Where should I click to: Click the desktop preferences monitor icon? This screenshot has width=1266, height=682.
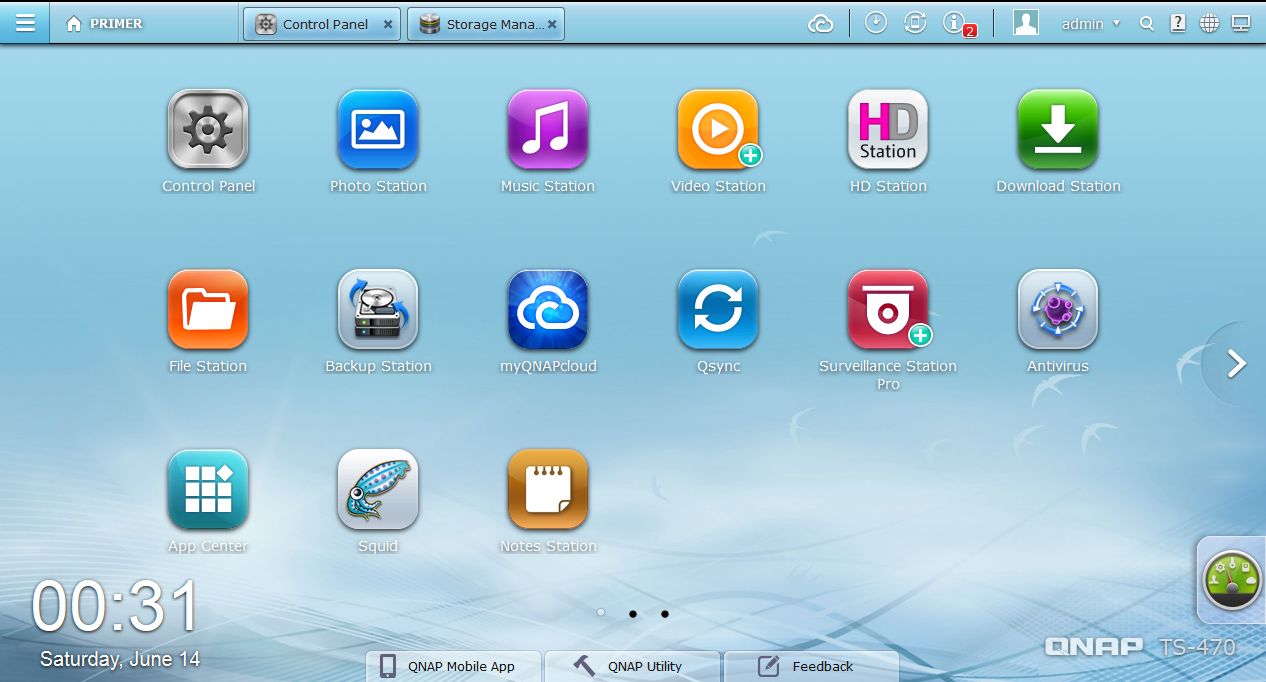click(1240, 23)
